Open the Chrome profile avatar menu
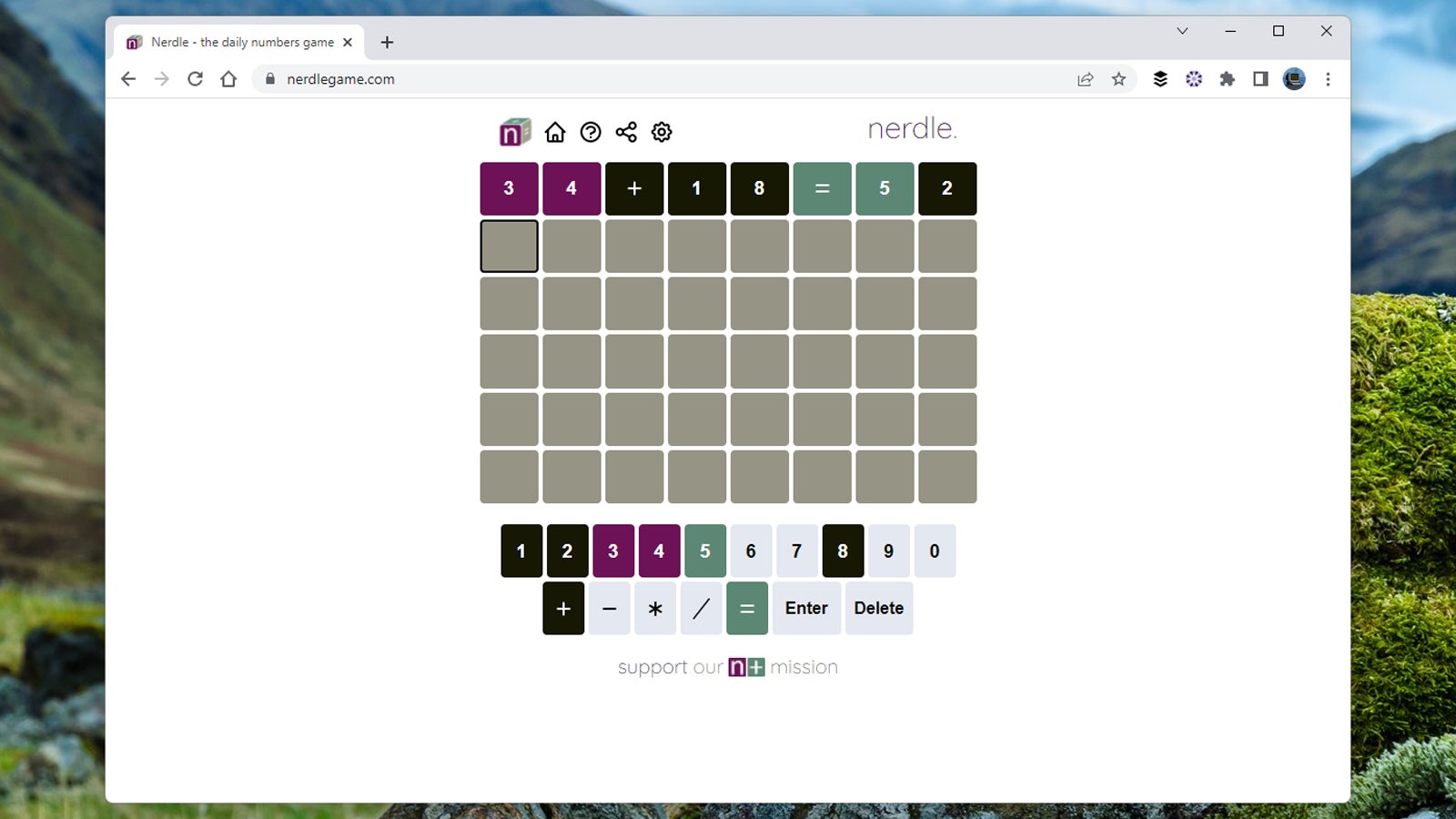 click(x=1294, y=79)
